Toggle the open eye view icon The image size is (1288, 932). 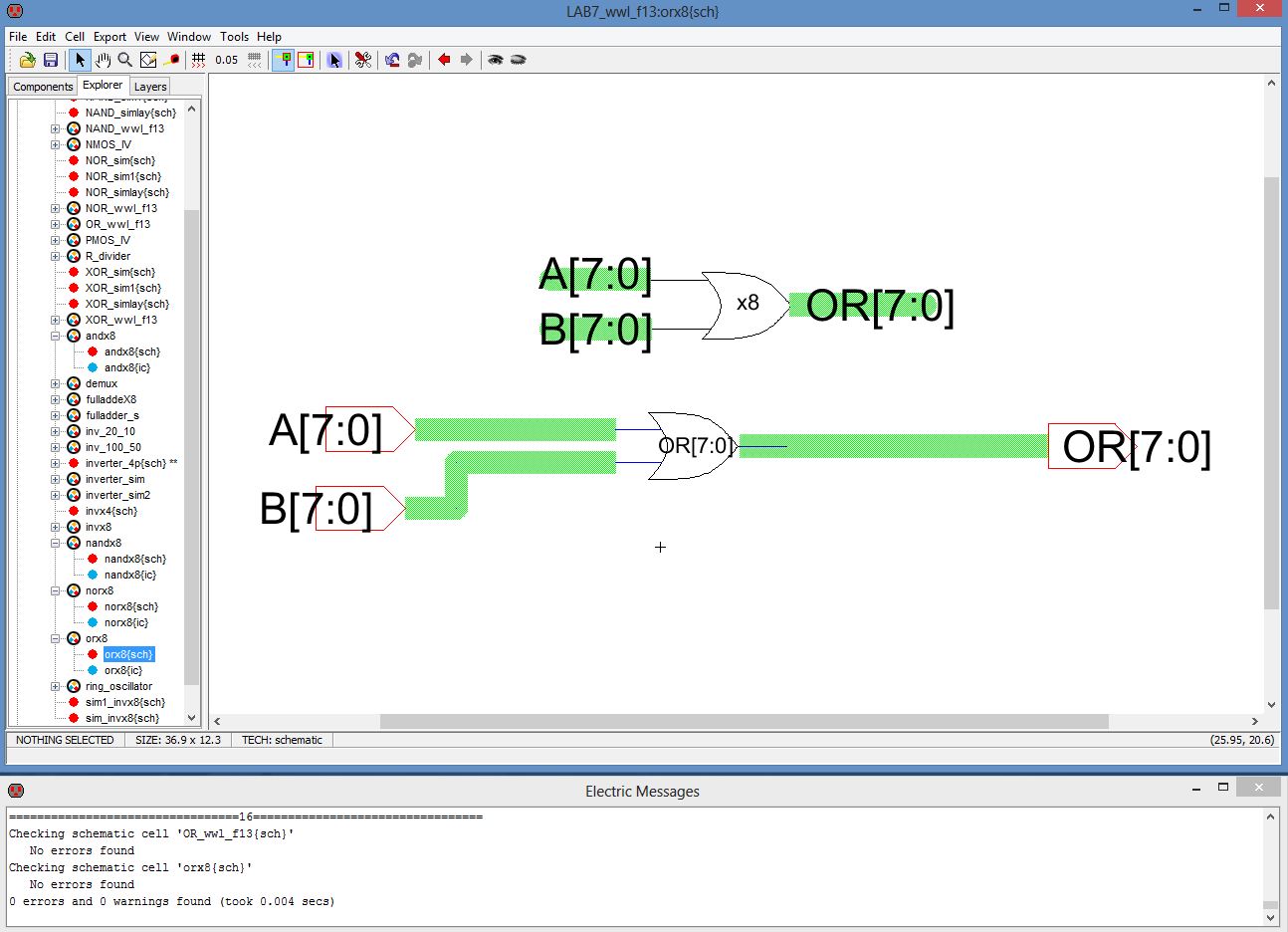tap(495, 60)
